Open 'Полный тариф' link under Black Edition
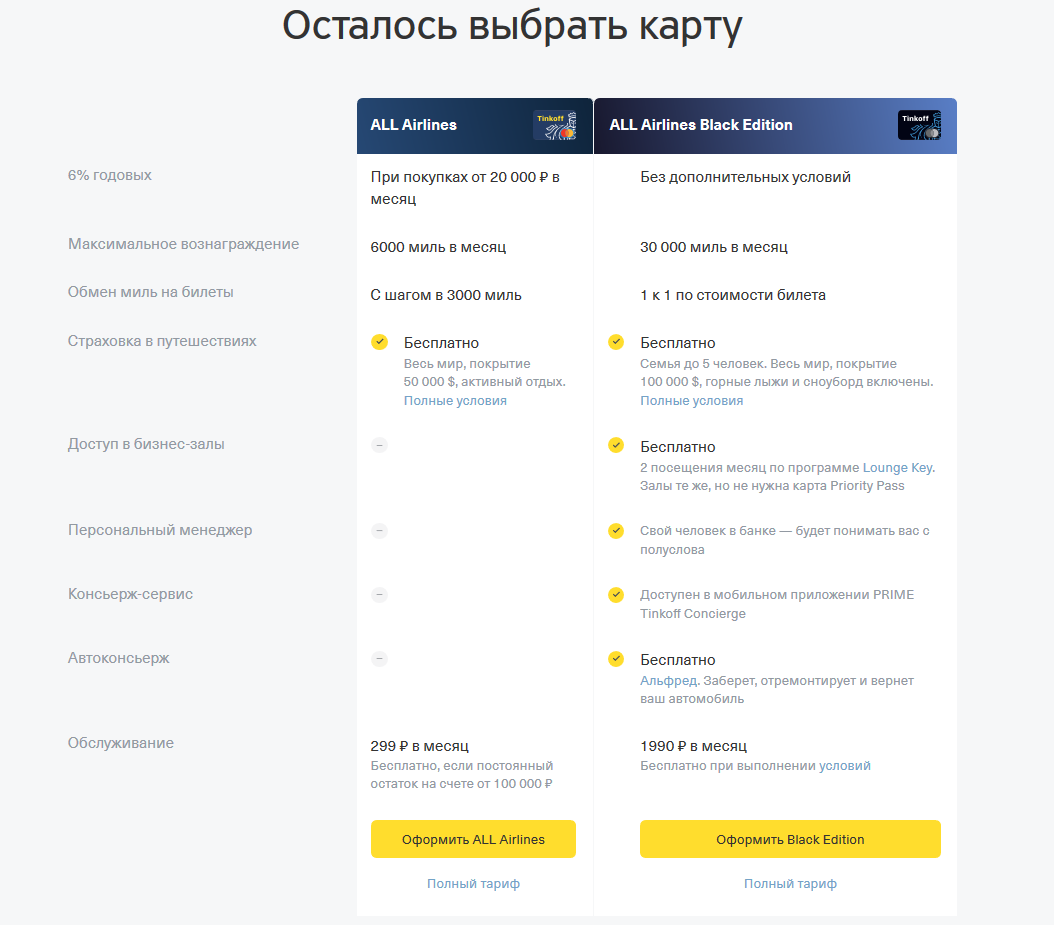Viewport: 1054px width, 925px height. 790,883
